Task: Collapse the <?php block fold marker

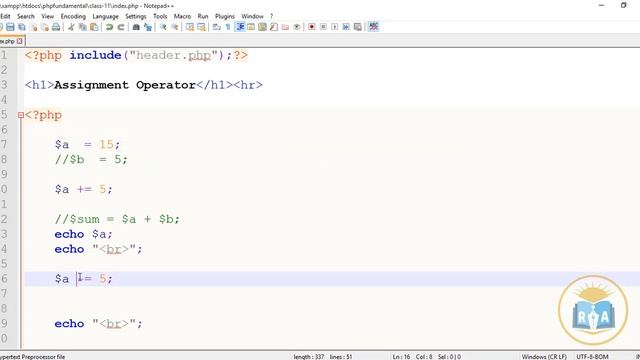Action: coord(21,116)
